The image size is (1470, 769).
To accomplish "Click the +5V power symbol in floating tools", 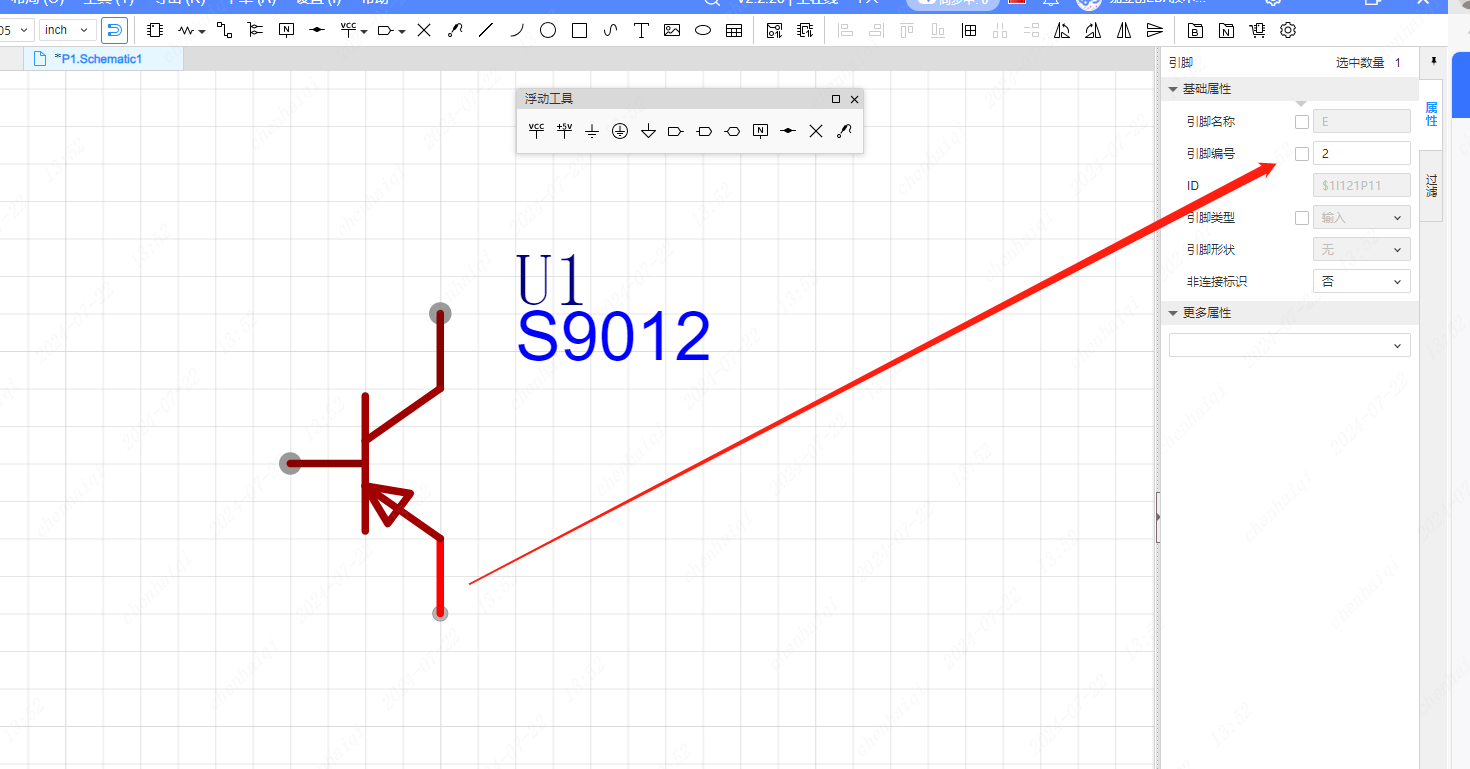I will click(x=564, y=131).
